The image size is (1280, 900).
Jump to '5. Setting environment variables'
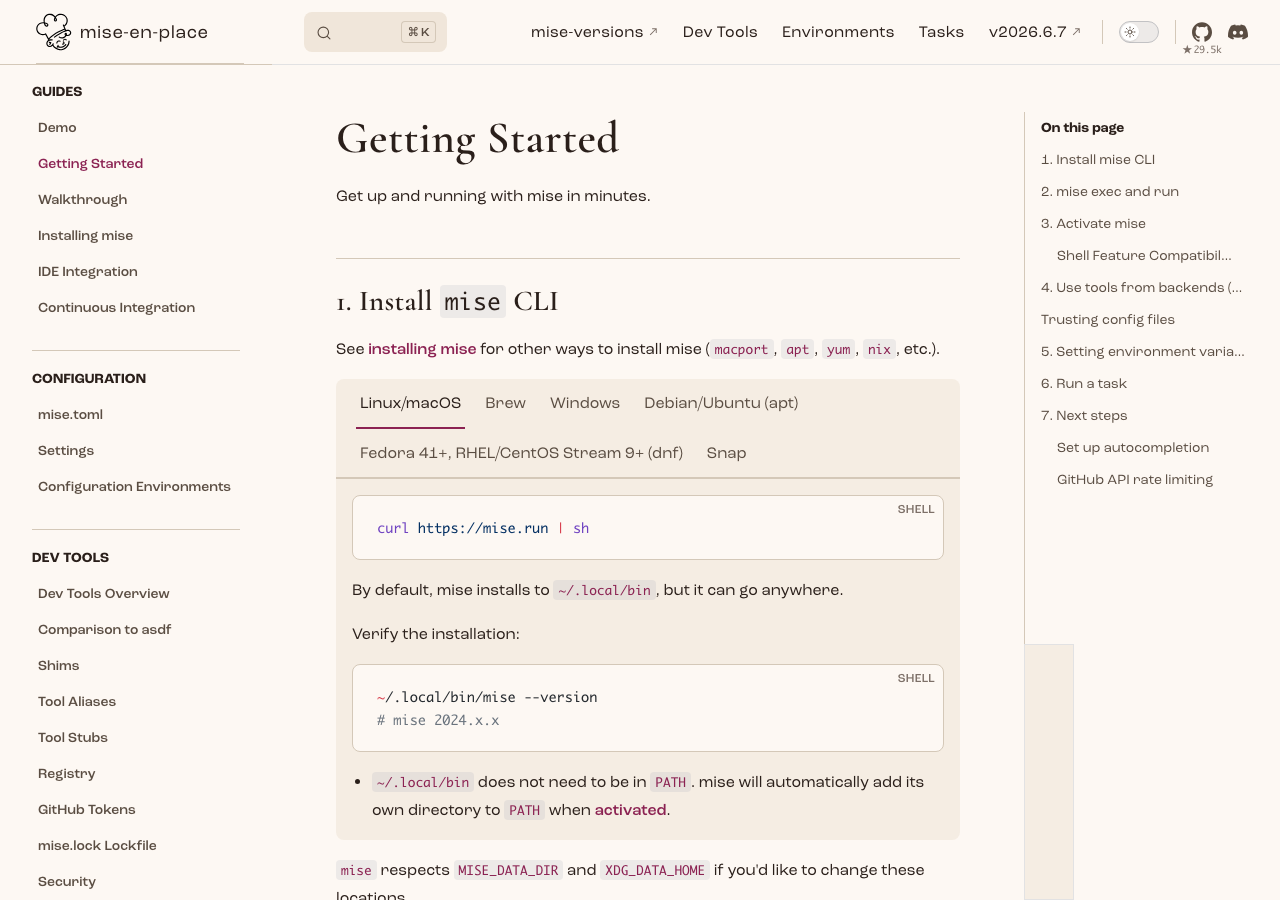[x=1142, y=352]
